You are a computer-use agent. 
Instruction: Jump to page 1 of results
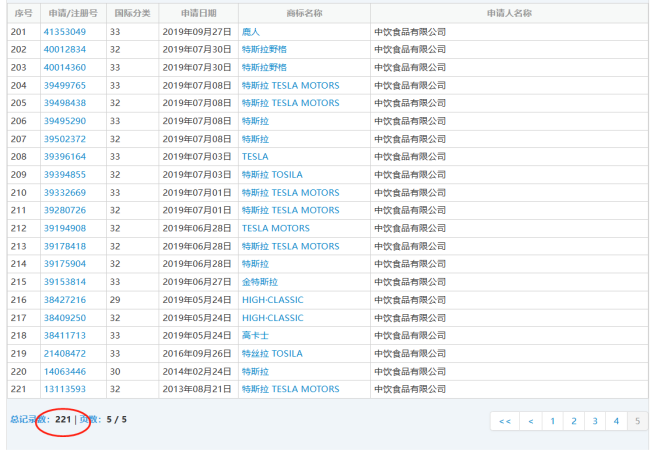click(x=553, y=421)
